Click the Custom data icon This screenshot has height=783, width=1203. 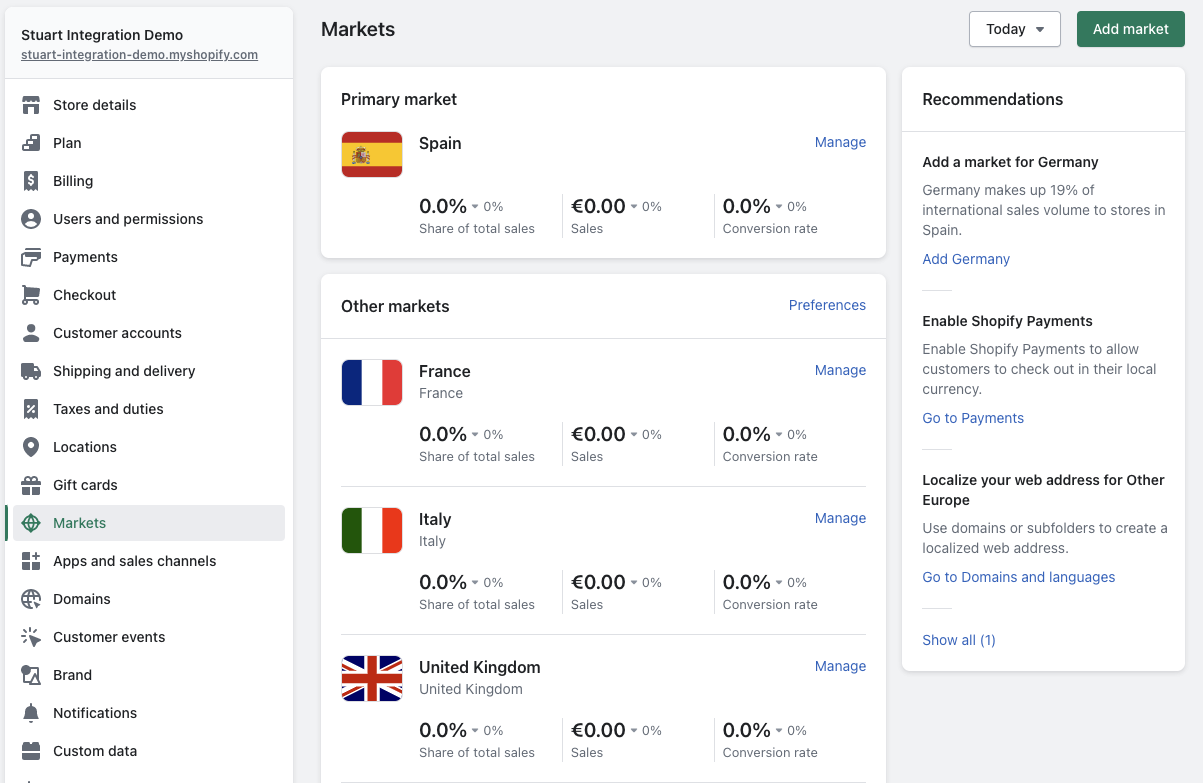click(31, 751)
